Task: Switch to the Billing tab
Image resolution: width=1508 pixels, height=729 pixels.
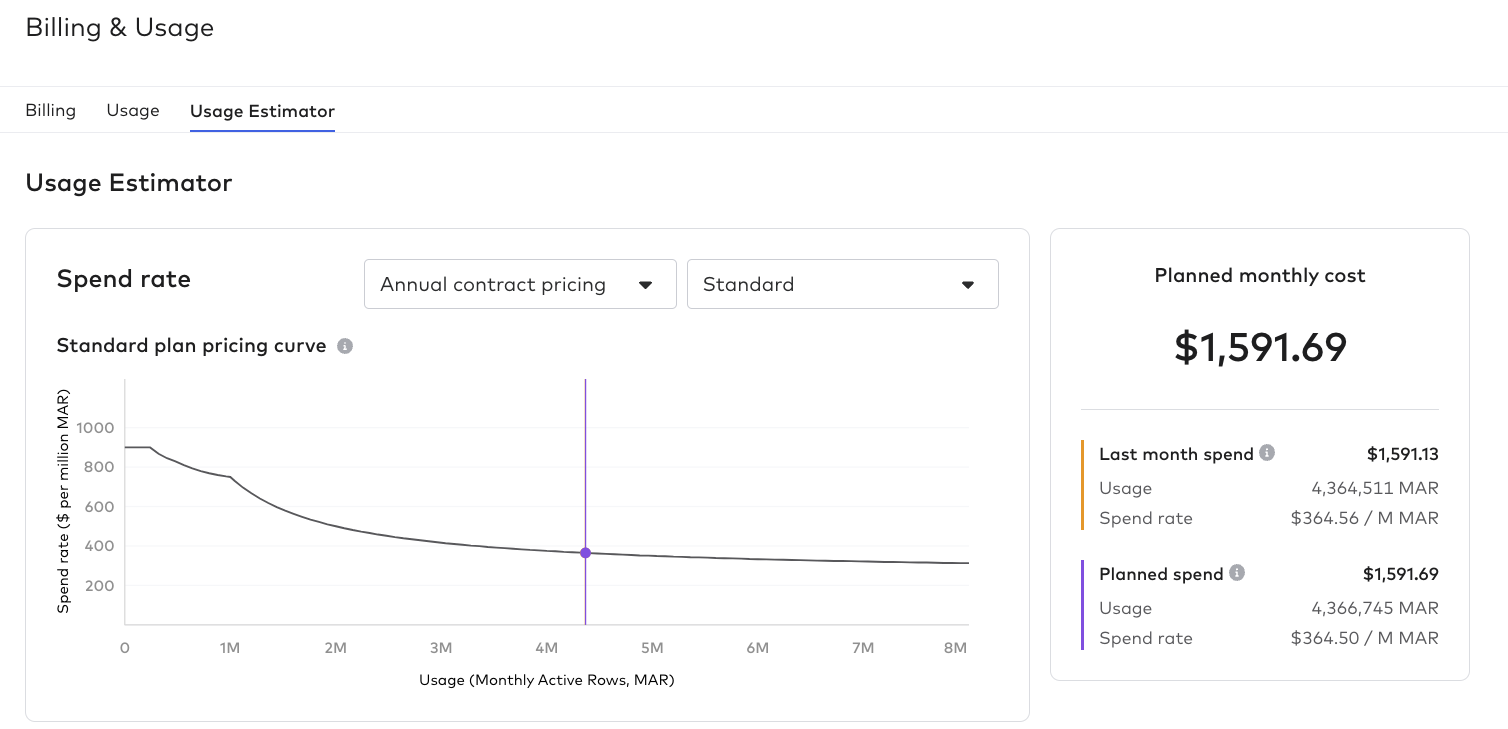Action: (x=51, y=110)
